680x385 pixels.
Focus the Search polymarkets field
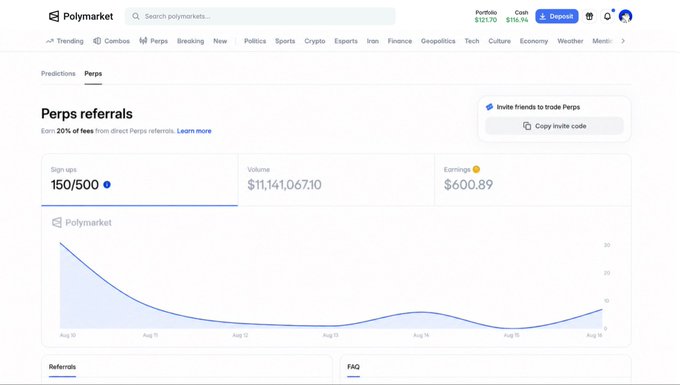coord(260,16)
